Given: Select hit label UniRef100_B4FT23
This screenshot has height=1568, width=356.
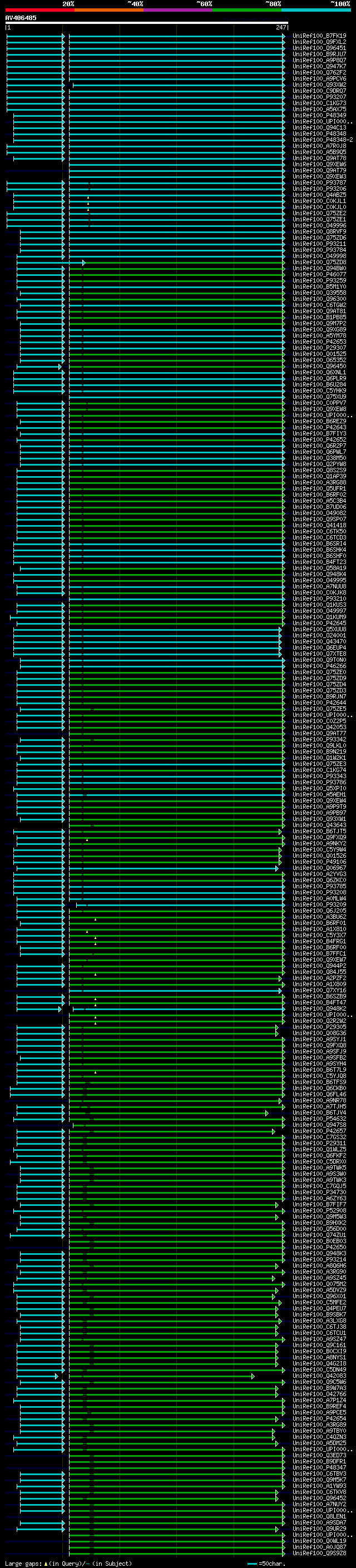Looking at the screenshot, I should [319, 562].
